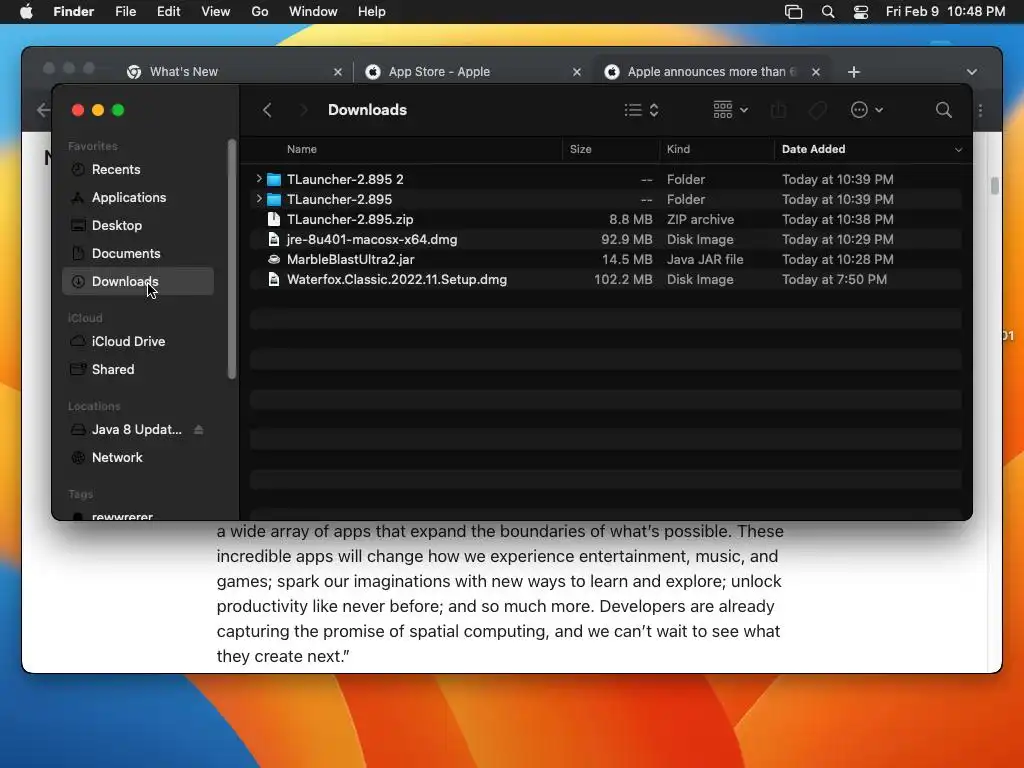Expand the TLauncher-2.895 folder
This screenshot has width=1024, height=768.
259,199
